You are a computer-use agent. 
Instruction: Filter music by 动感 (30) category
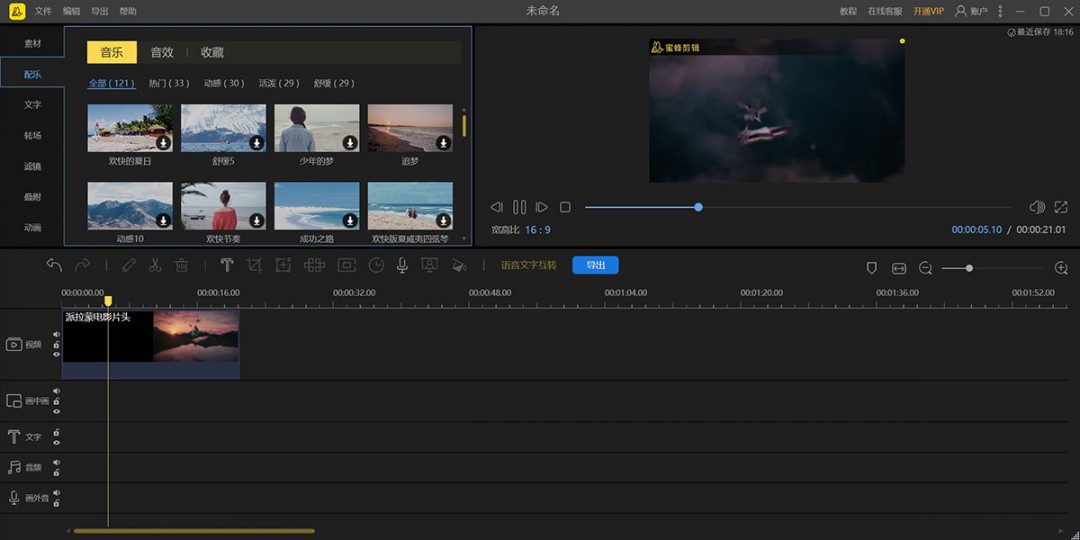pyautogui.click(x=223, y=83)
